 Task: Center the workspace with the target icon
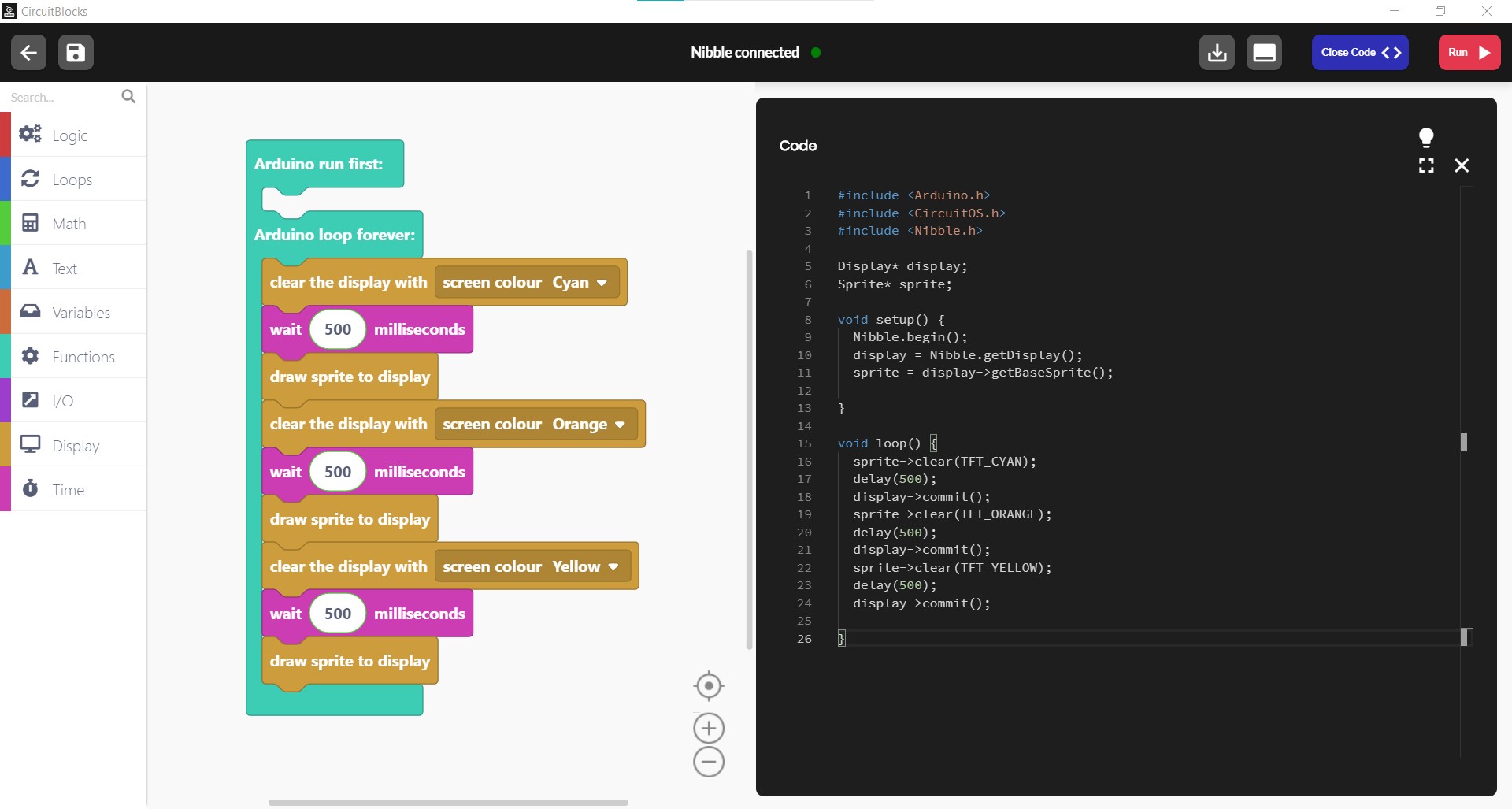click(709, 686)
